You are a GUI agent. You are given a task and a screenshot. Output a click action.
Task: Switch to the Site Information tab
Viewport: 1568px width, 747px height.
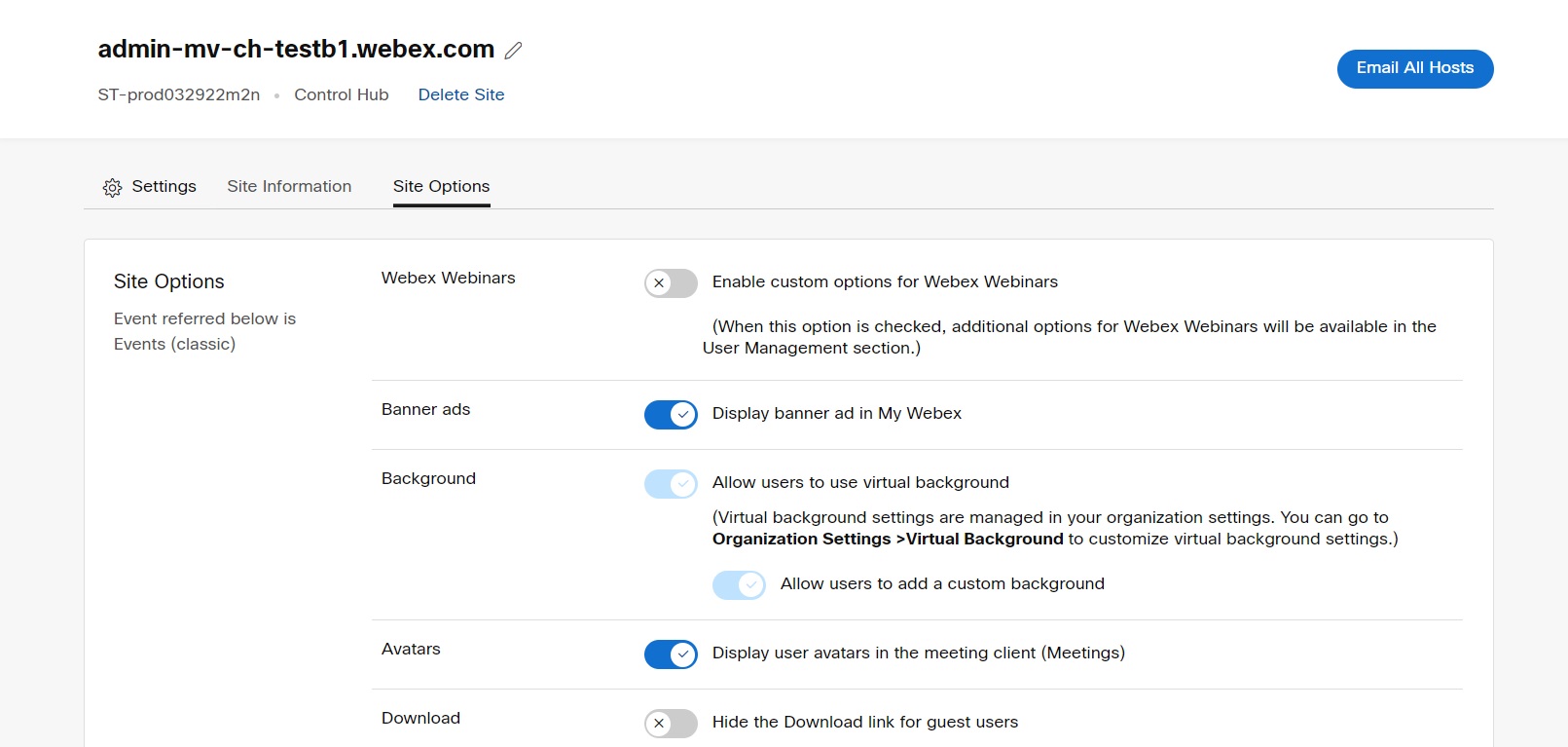[289, 186]
